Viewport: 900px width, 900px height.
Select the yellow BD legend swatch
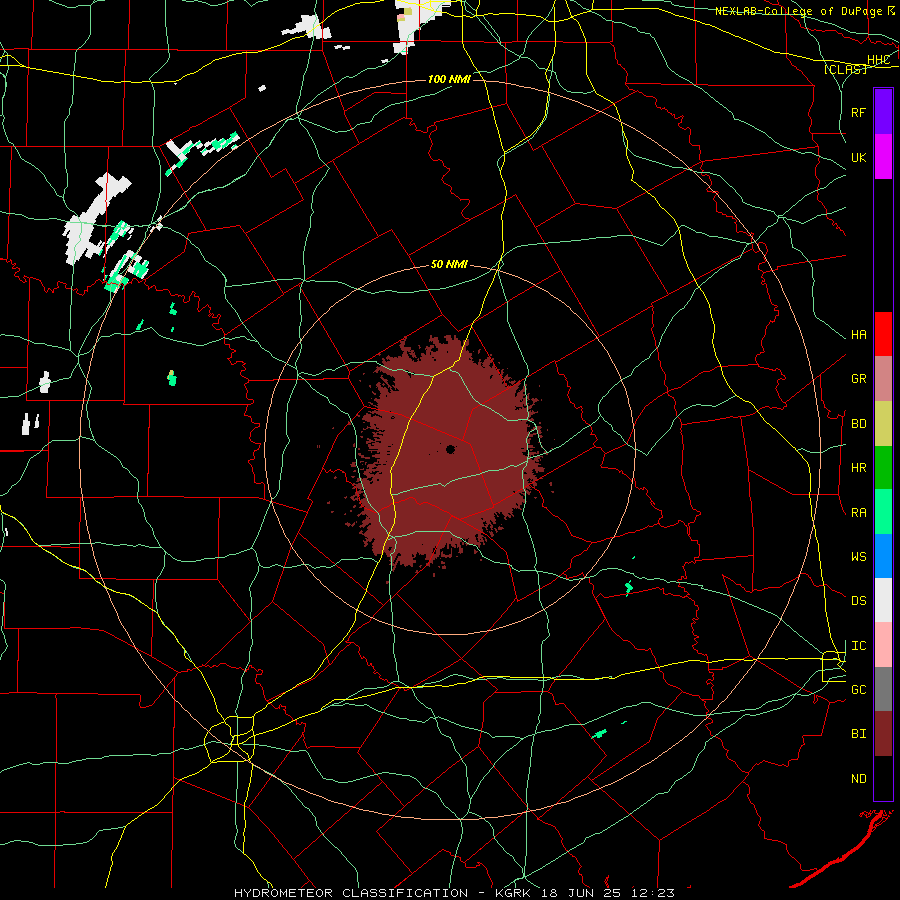click(883, 423)
